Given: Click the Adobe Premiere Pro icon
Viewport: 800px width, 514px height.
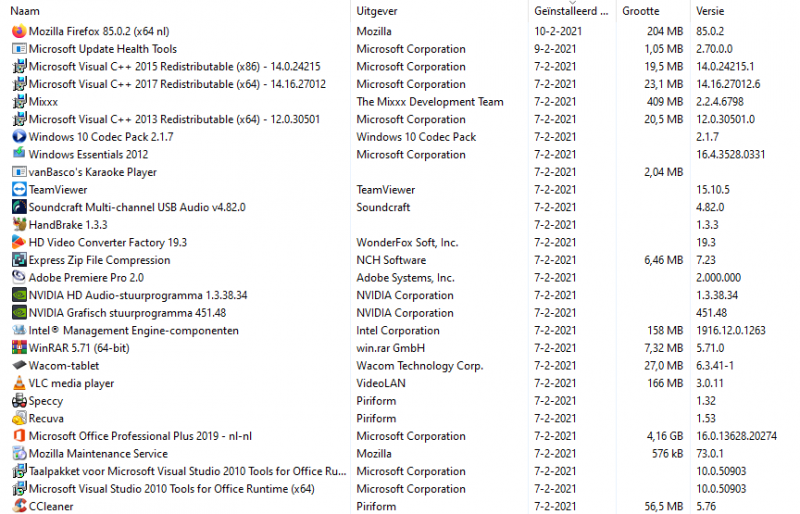Looking at the screenshot, I should pyautogui.click(x=19, y=278).
